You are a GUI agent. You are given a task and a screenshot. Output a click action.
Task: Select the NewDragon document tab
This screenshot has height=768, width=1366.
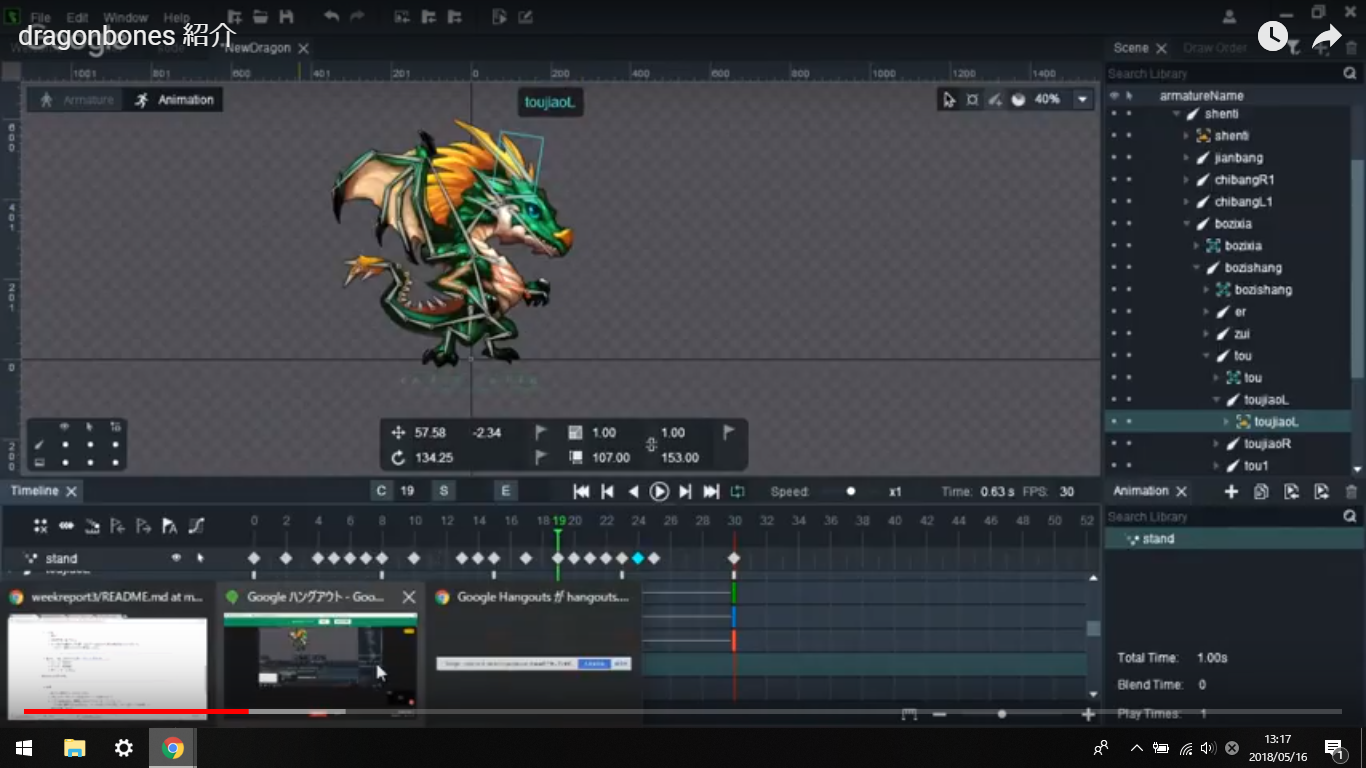pyautogui.click(x=258, y=48)
